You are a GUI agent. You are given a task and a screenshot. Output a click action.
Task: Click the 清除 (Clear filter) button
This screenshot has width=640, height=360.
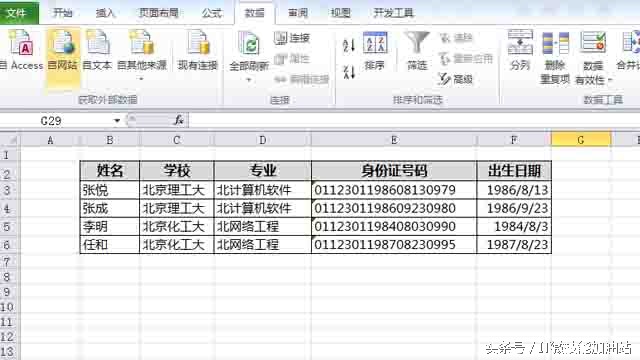pyautogui.click(x=456, y=38)
